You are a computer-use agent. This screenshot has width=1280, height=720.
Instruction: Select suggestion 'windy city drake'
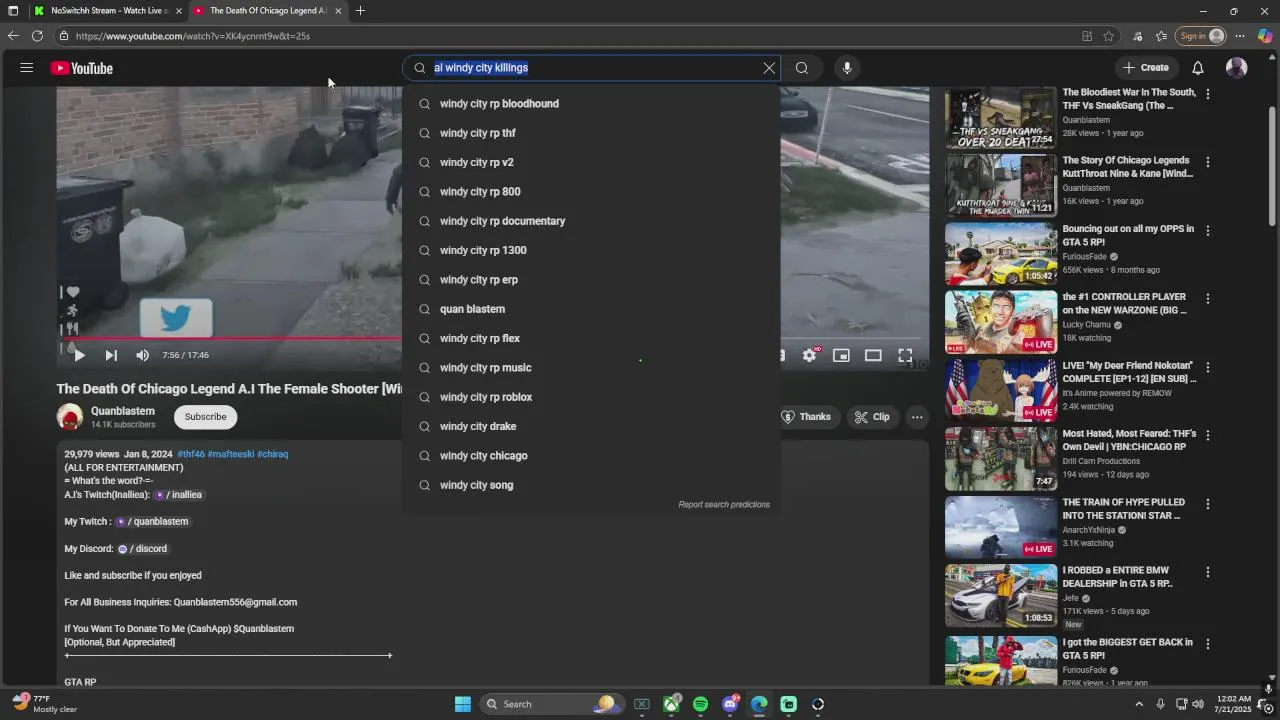click(x=591, y=427)
